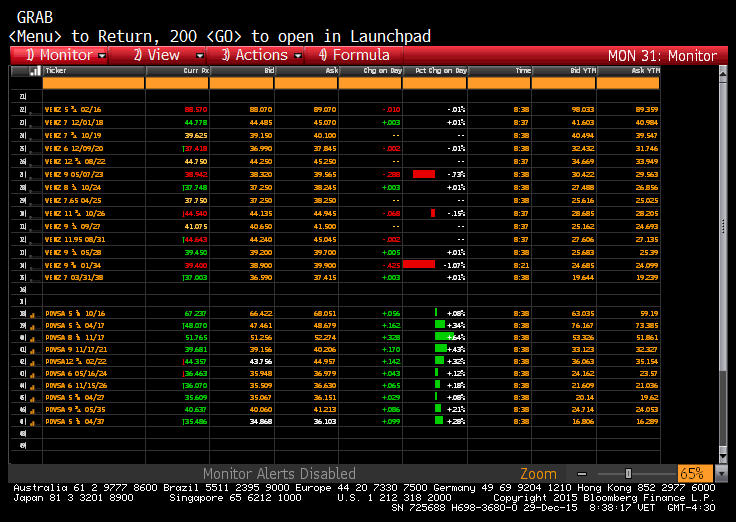Viewport: 736px width, 522px height.
Task: Click the MON 31: Monitor title label
Action: pos(662,56)
